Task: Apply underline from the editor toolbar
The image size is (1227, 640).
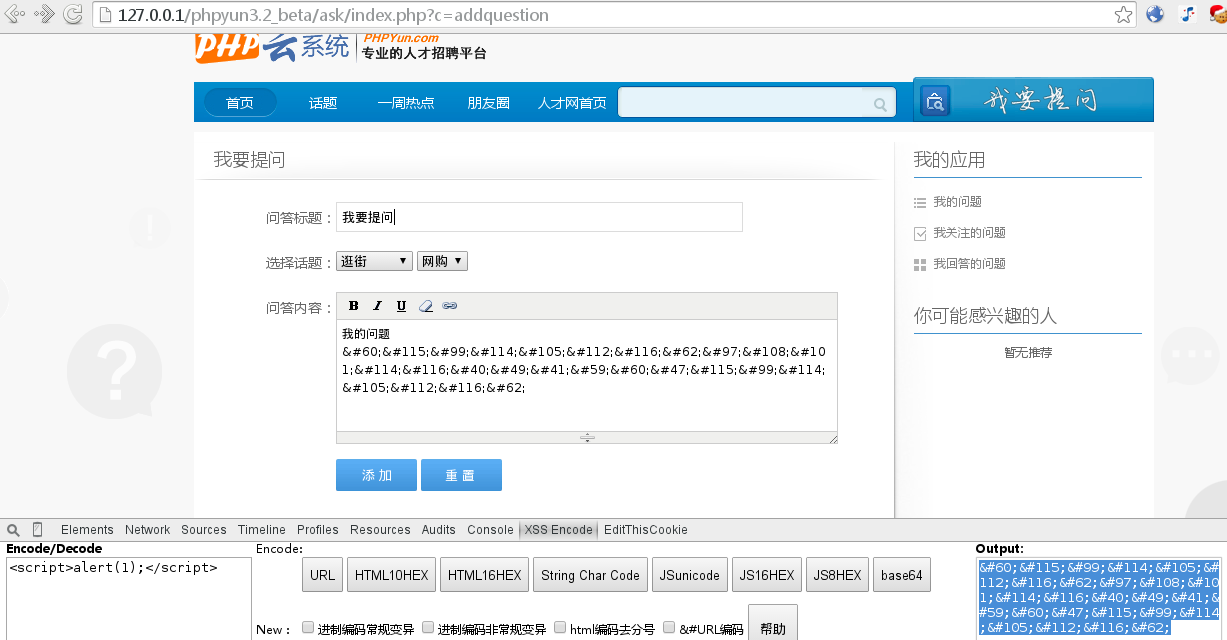Action: (401, 306)
